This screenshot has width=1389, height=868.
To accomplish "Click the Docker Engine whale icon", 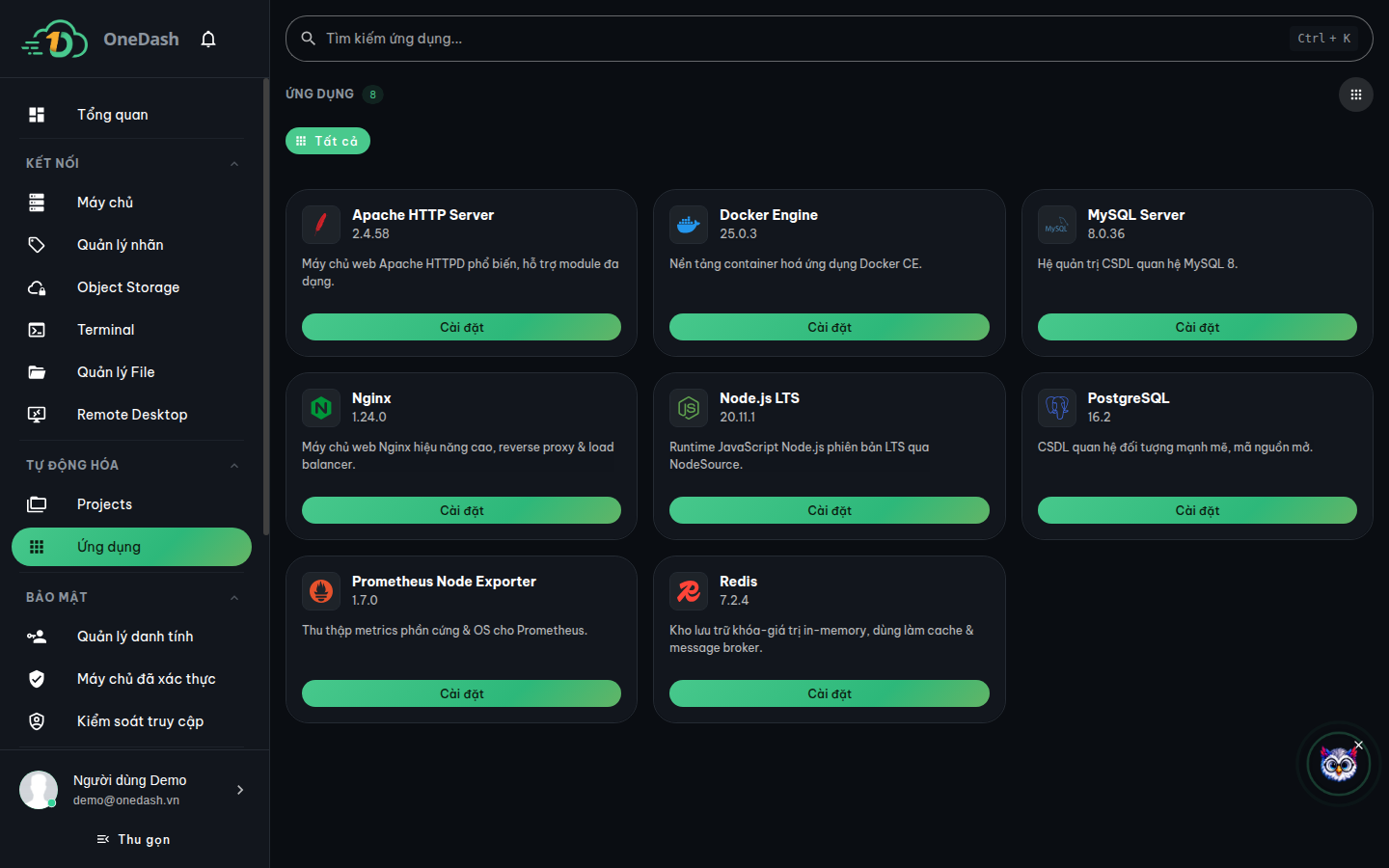I will (x=689, y=225).
